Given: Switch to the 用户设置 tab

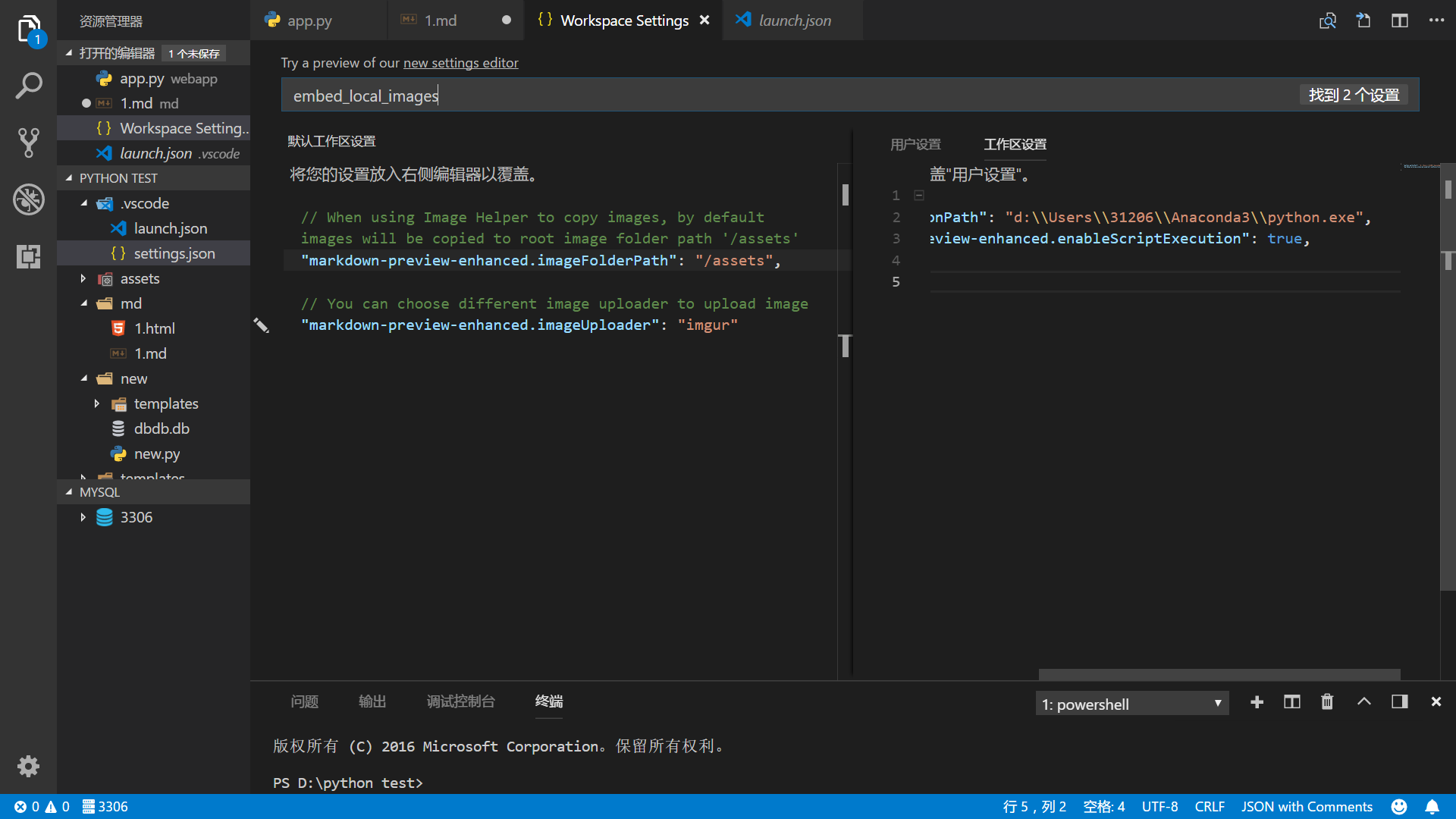Looking at the screenshot, I should pyautogui.click(x=915, y=144).
